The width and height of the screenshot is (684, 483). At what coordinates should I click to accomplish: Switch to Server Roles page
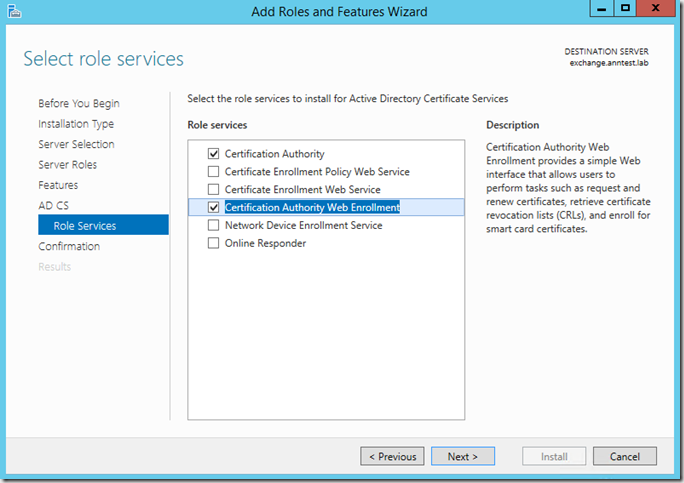coord(68,165)
